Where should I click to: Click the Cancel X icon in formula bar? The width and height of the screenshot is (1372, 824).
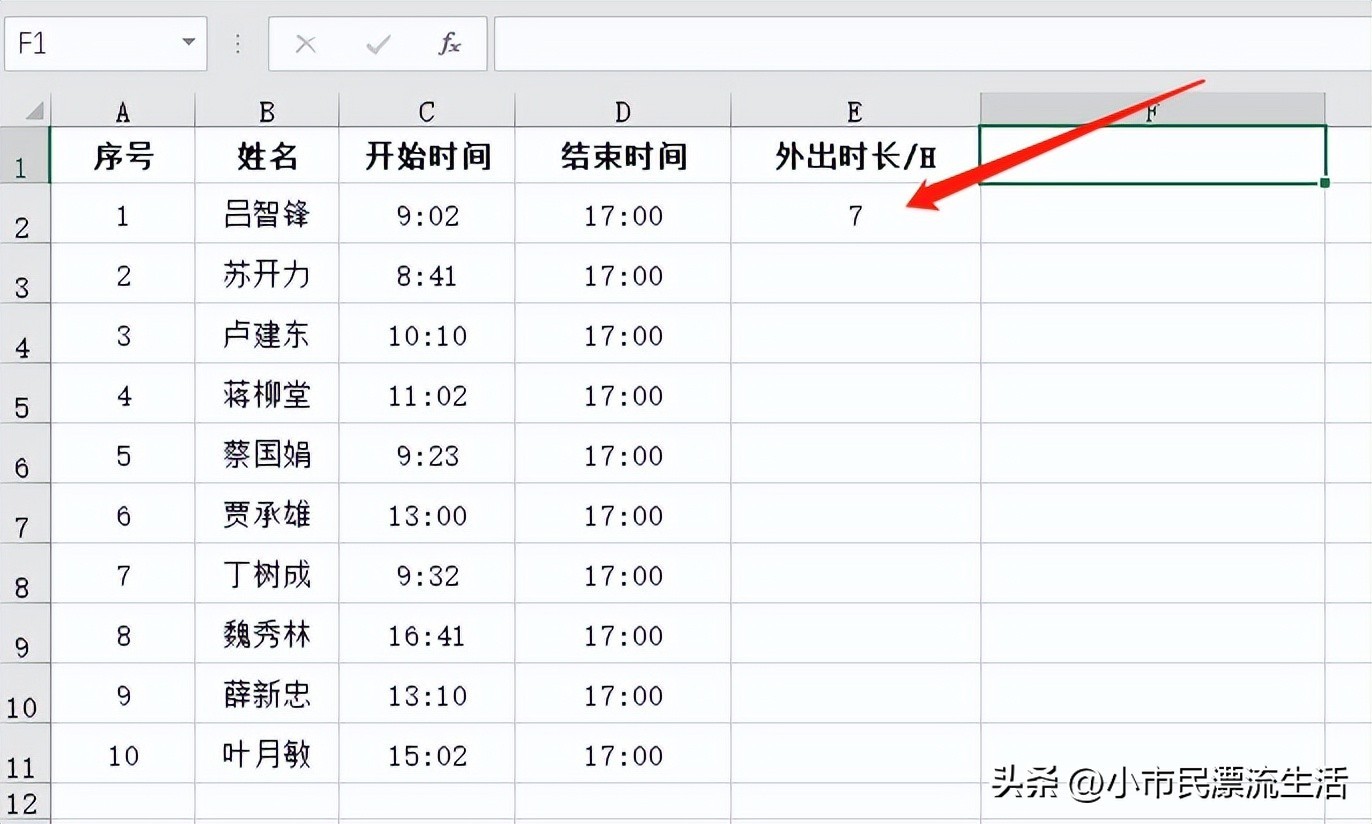click(306, 44)
